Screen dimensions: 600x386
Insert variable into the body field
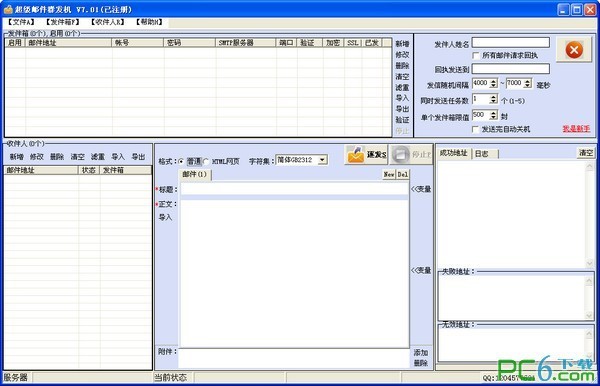pyautogui.click(x=421, y=270)
